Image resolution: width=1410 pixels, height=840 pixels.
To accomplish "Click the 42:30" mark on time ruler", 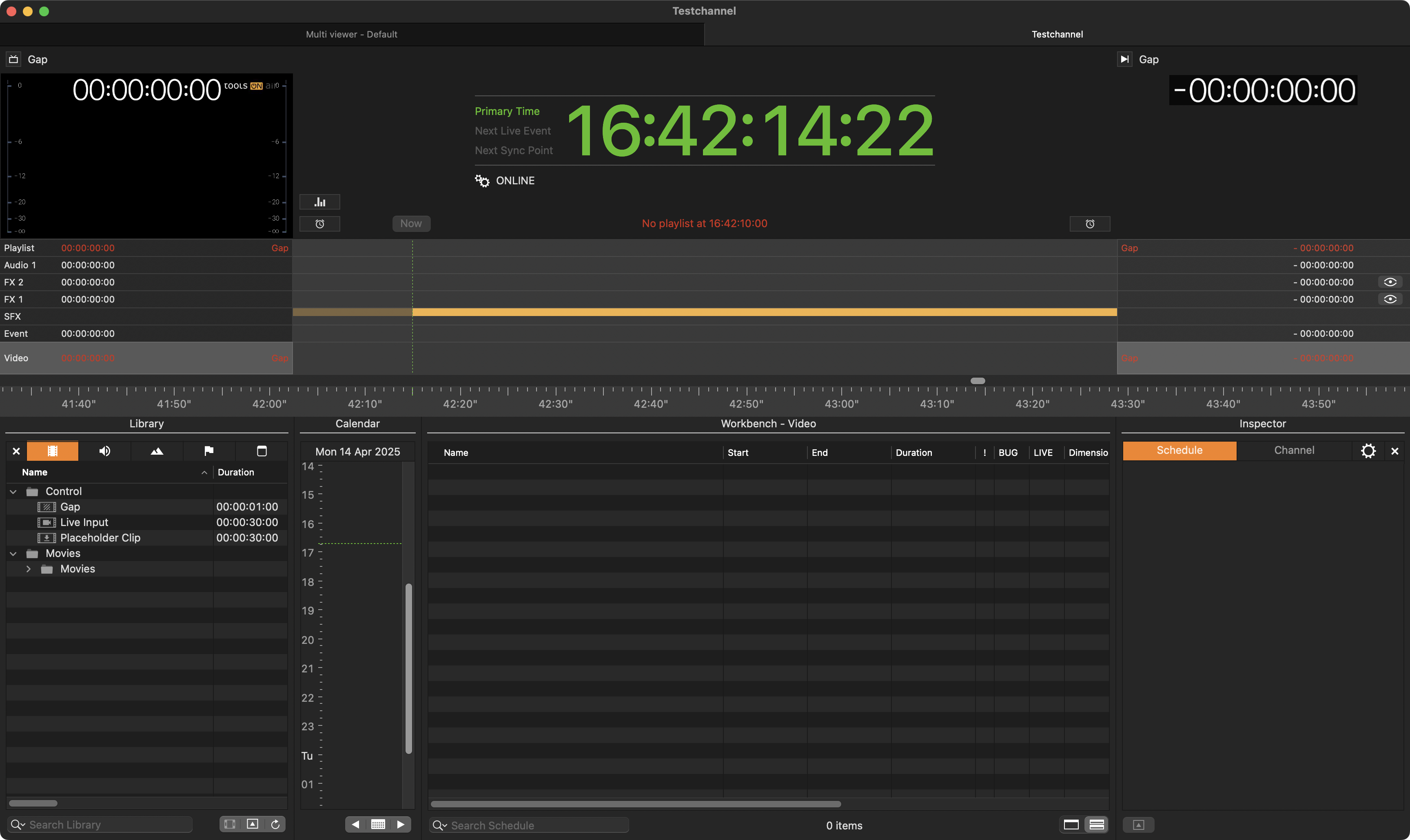I will click(x=556, y=404).
